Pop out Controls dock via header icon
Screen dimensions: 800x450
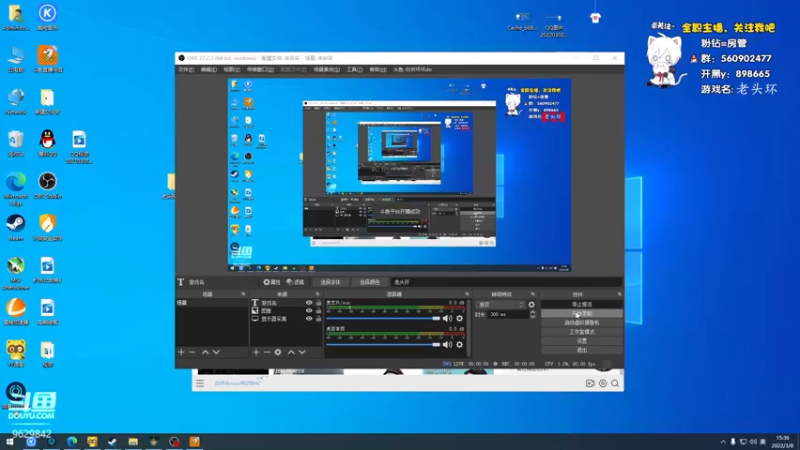[x=619, y=294]
